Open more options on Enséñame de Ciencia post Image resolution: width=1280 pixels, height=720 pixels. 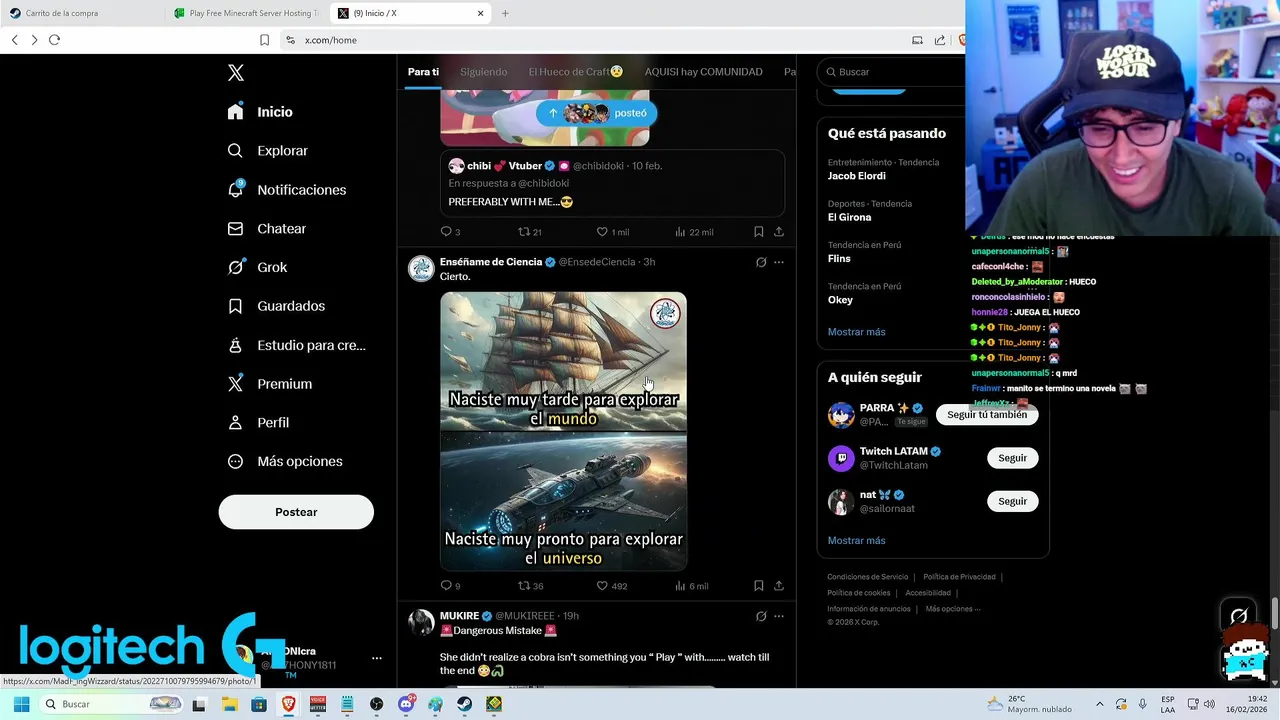pos(779,262)
